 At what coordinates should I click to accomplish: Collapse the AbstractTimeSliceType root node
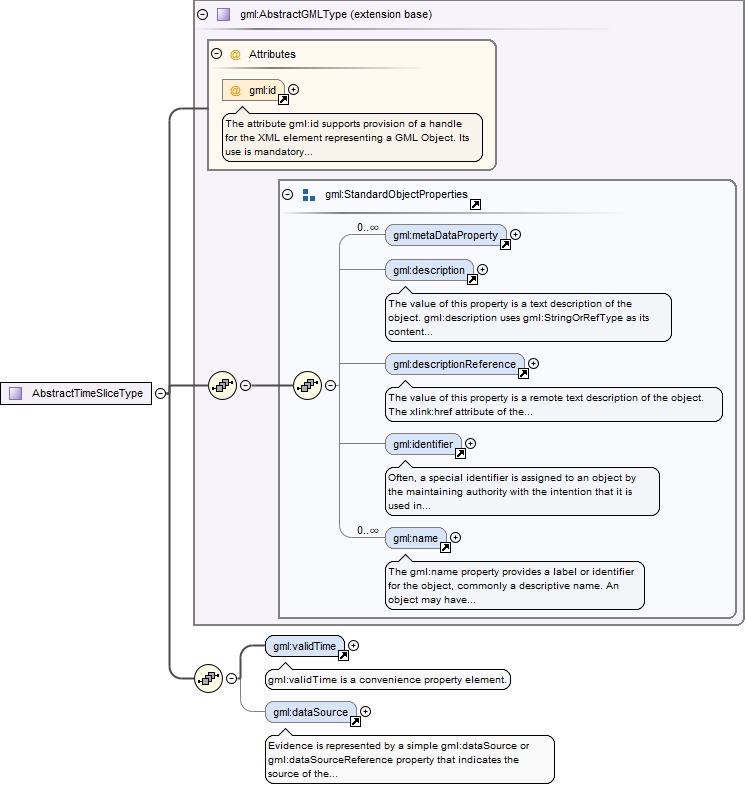click(161, 393)
